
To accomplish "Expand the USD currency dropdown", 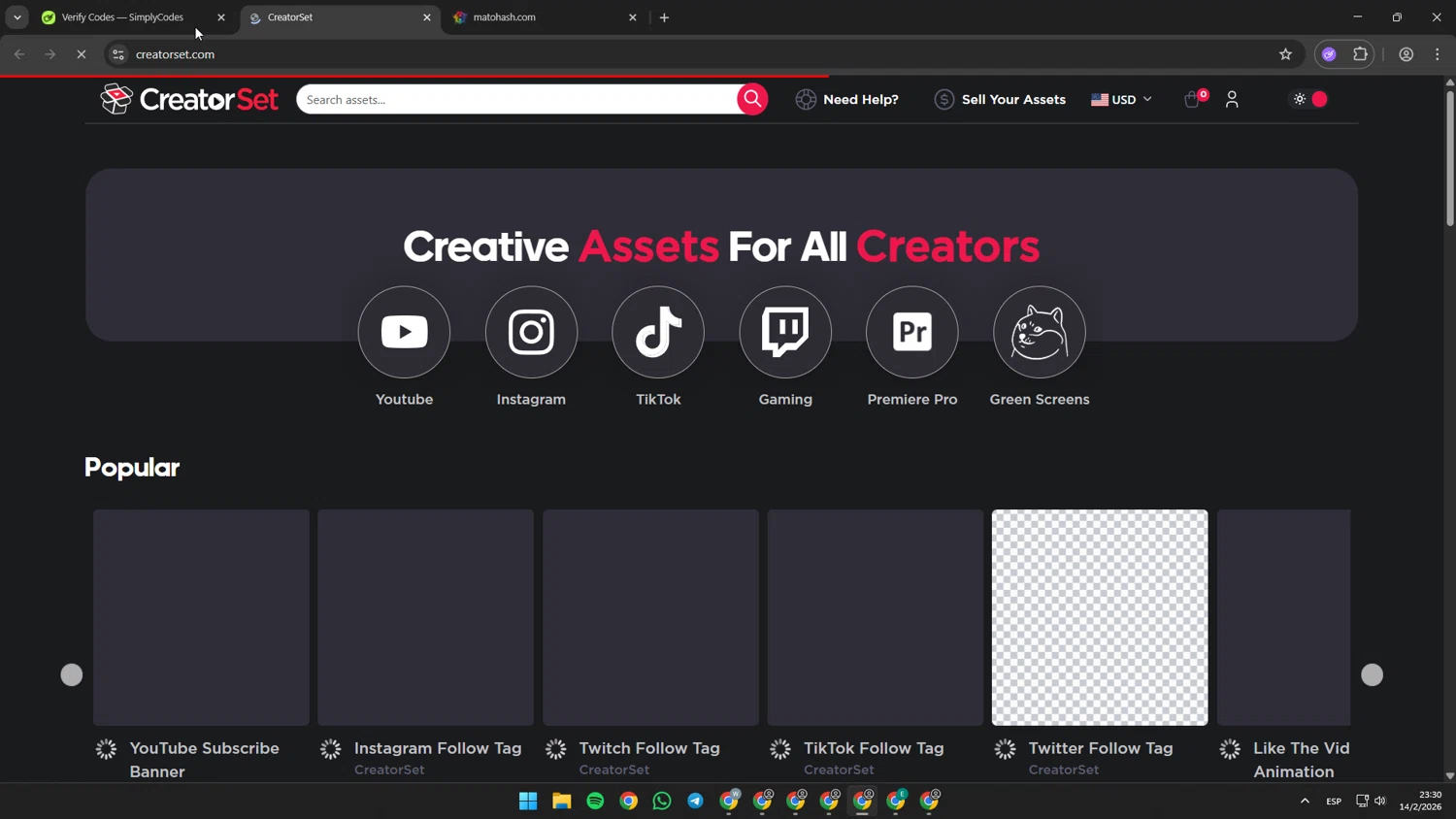I will coord(1121,99).
